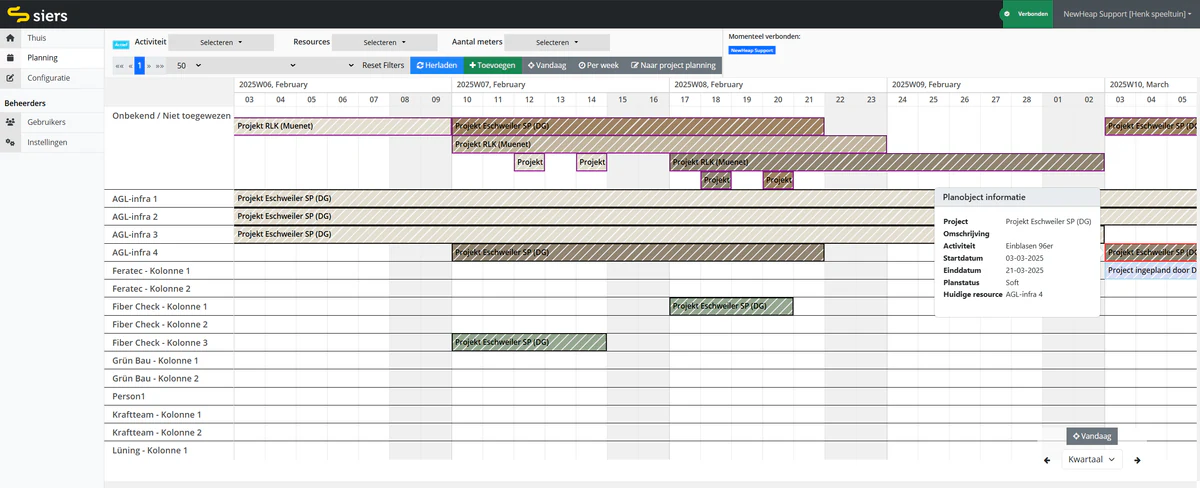Image resolution: width=1200 pixels, height=488 pixels.
Task: Select the Fiber Check Kolonne 3 Eschweiler bar
Action: click(529, 342)
